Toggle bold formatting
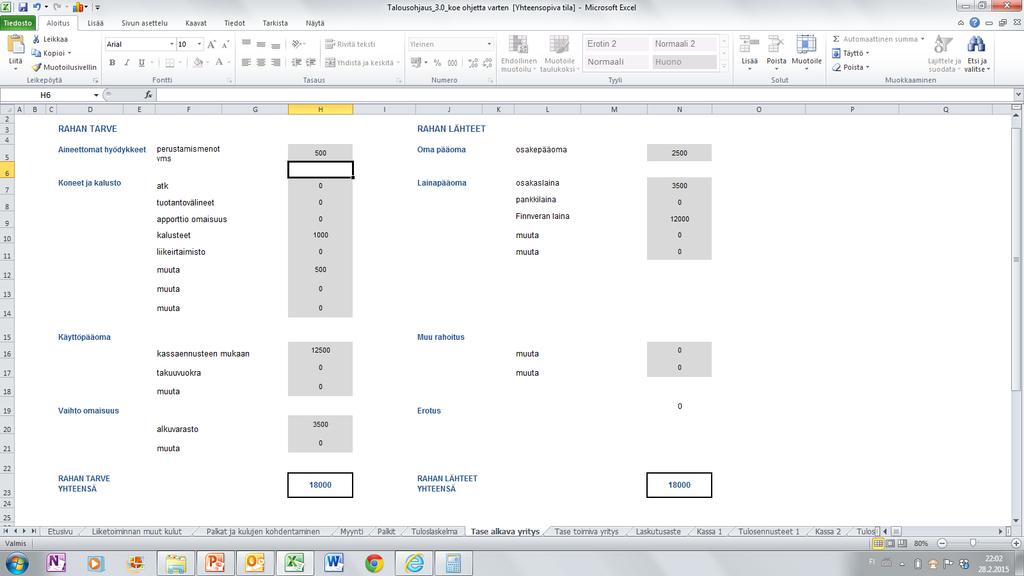Image resolution: width=1024 pixels, height=576 pixels. [x=112, y=63]
